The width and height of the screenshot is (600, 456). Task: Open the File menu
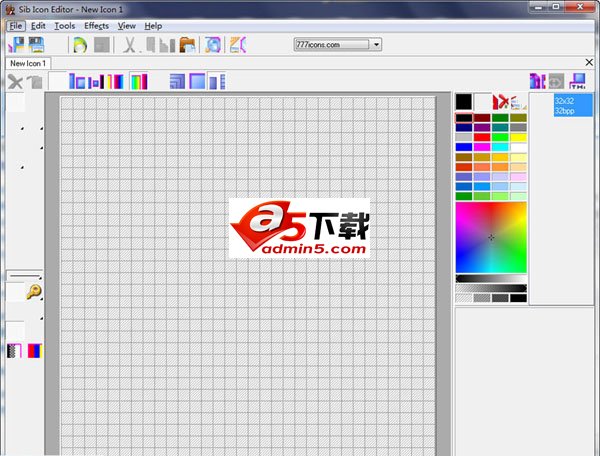[x=16, y=25]
